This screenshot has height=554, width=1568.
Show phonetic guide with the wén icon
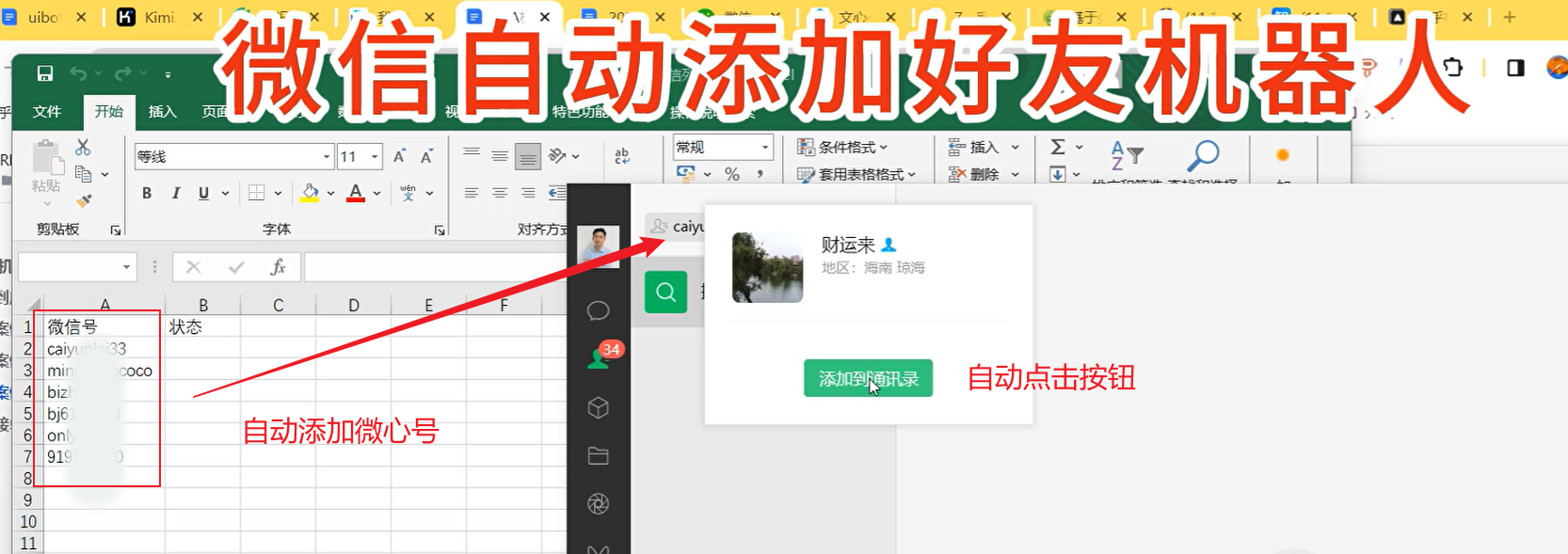(408, 193)
